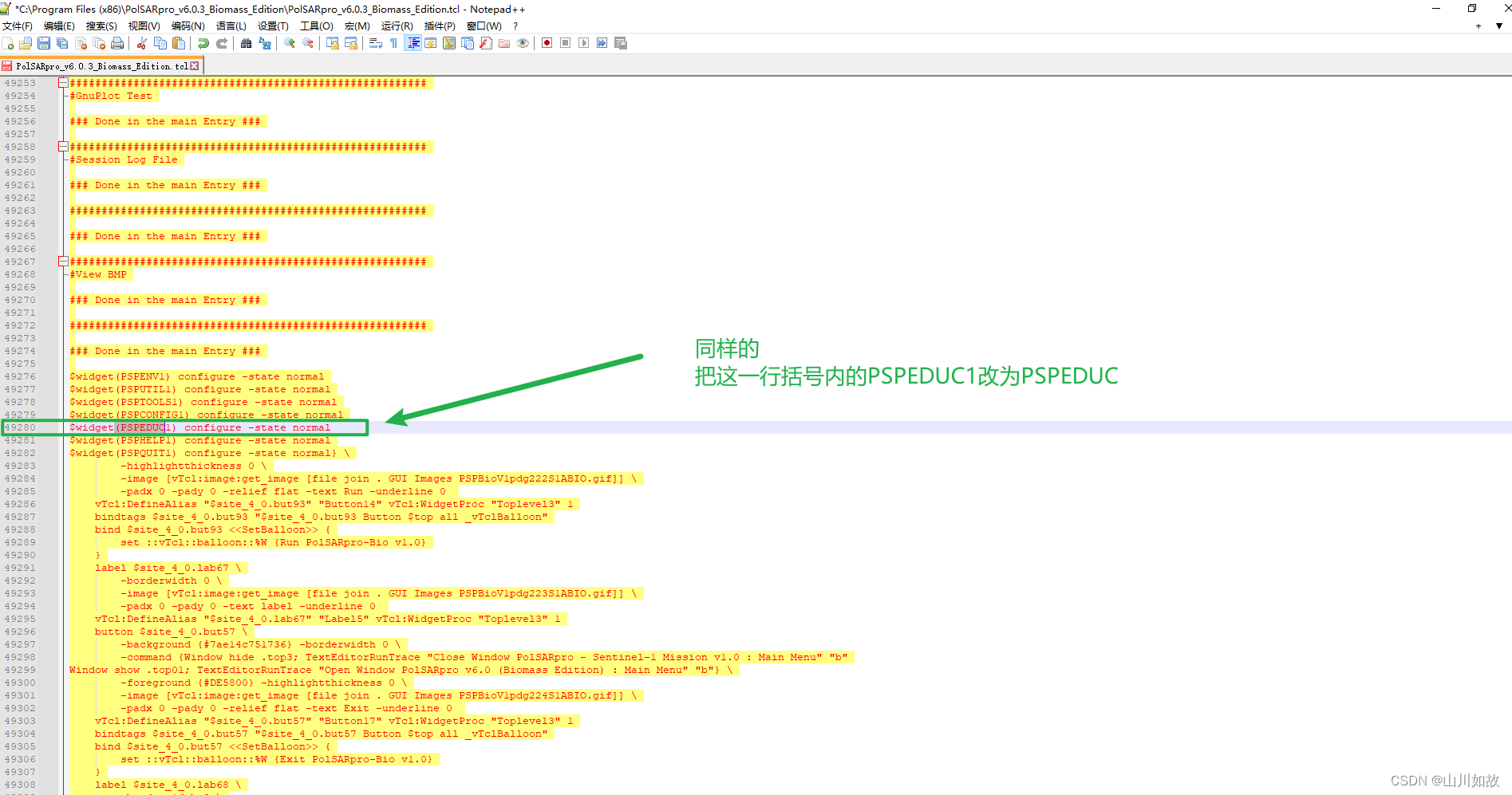This screenshot has height=795, width=1512.
Task: Open the 设置(T) menu
Action: click(x=273, y=26)
